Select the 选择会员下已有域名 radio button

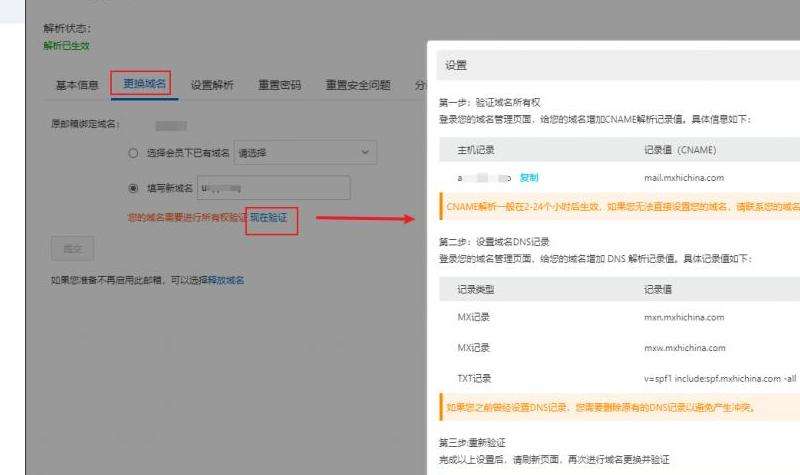click(x=133, y=153)
